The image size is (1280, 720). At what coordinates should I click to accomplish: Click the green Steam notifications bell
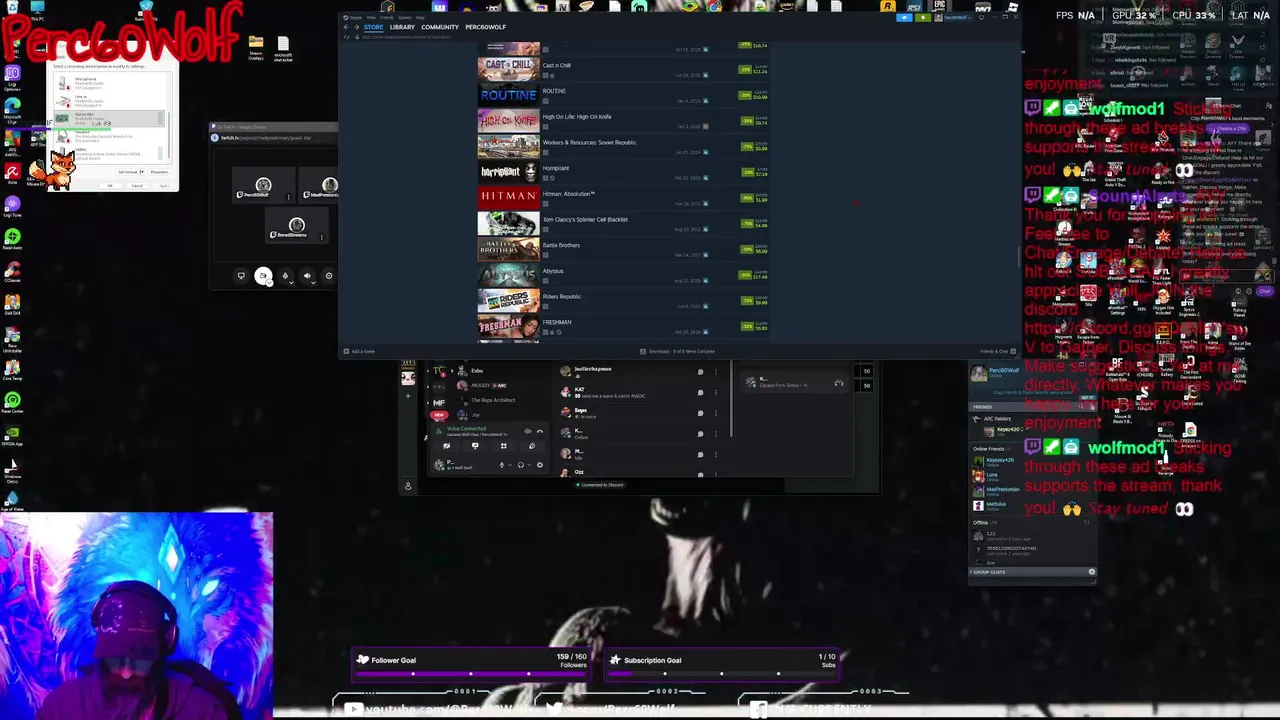click(923, 17)
